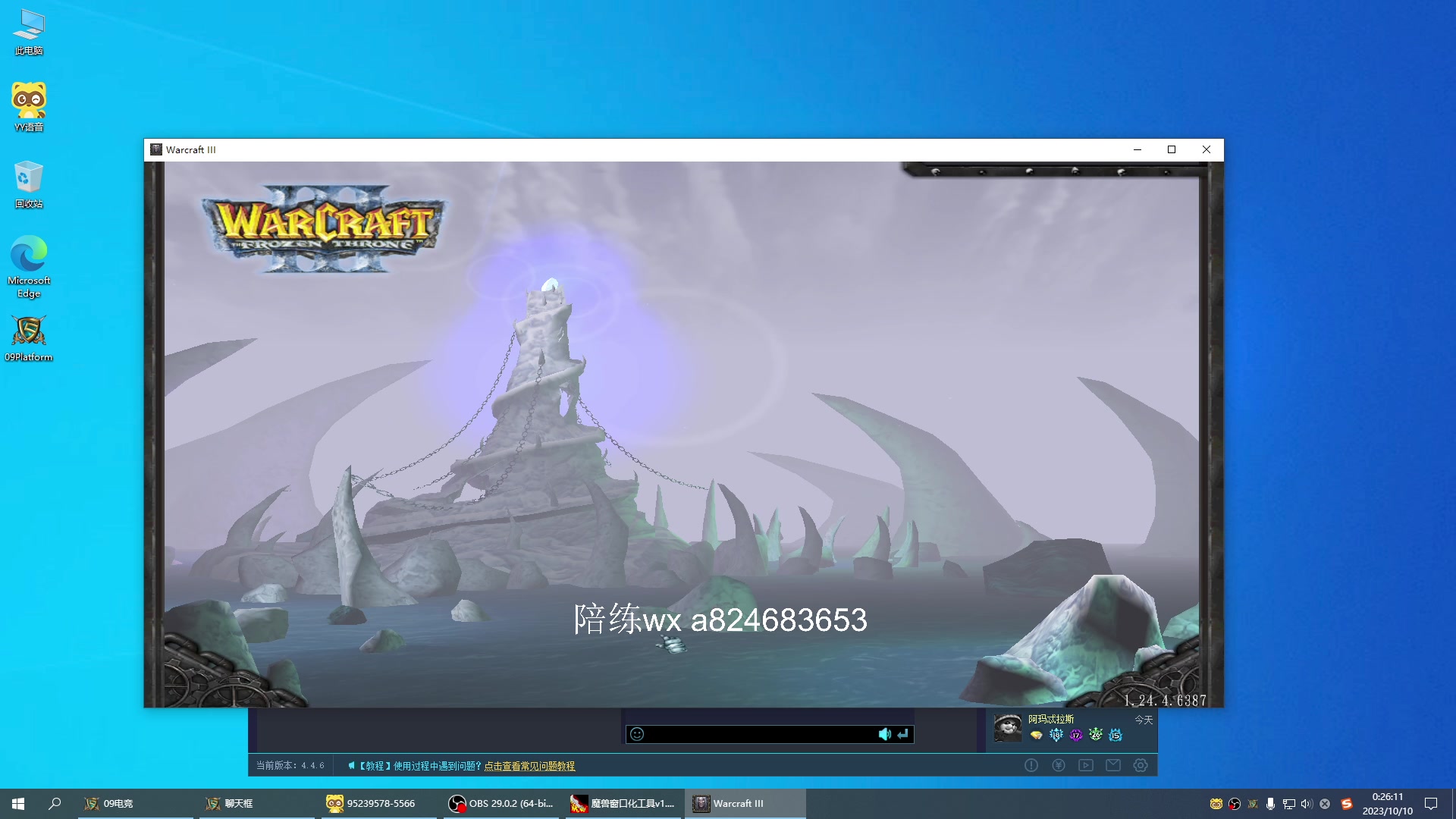Click game version 1.24.4.6387 text

click(x=1165, y=700)
